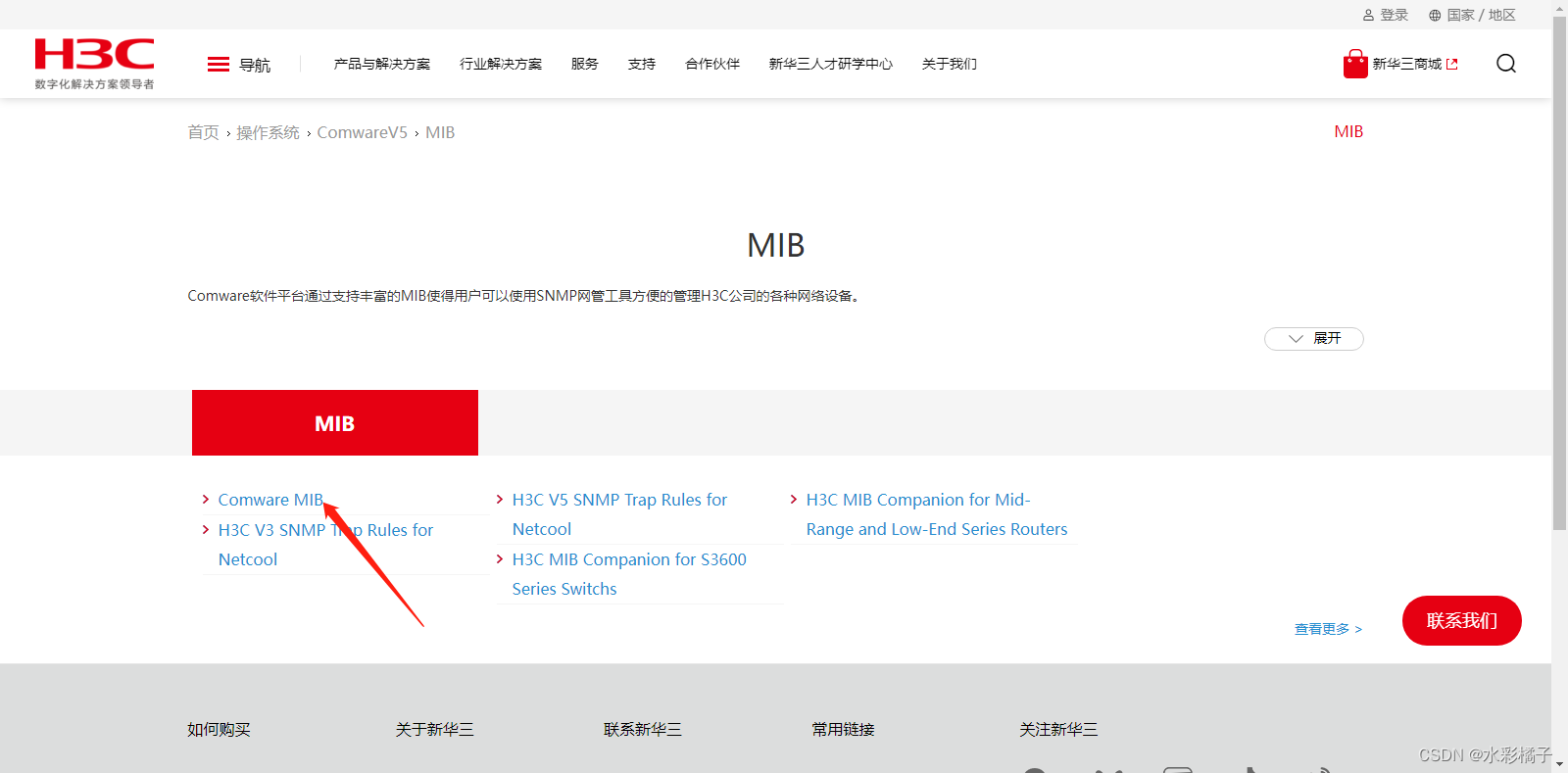Click 常用链接 footer heading
The image size is (1568, 773).
pyautogui.click(x=844, y=730)
